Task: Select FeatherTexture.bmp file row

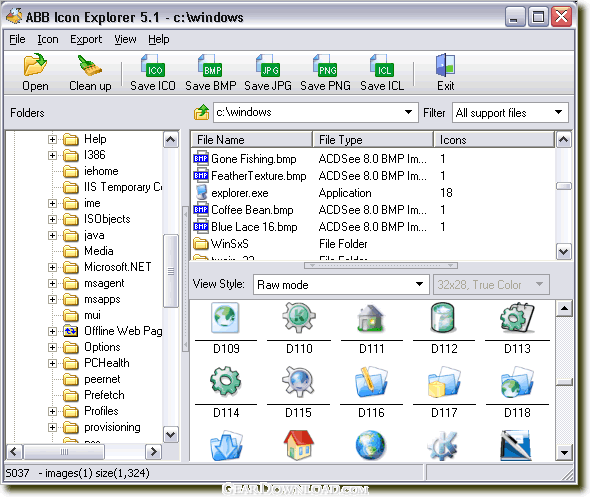Action: click(x=373, y=176)
